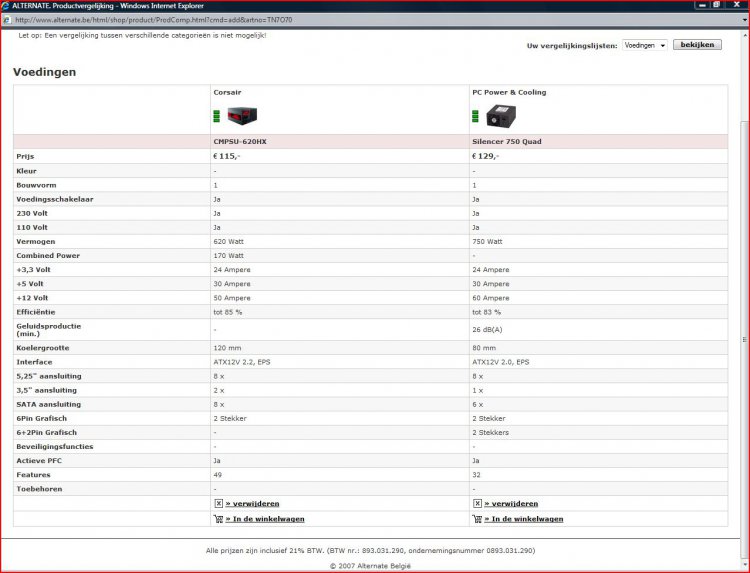Viewport: 750px width, 573px height.
Task: Add CMPSU-620HX In de winkelwagen
Action: [x=265, y=518]
